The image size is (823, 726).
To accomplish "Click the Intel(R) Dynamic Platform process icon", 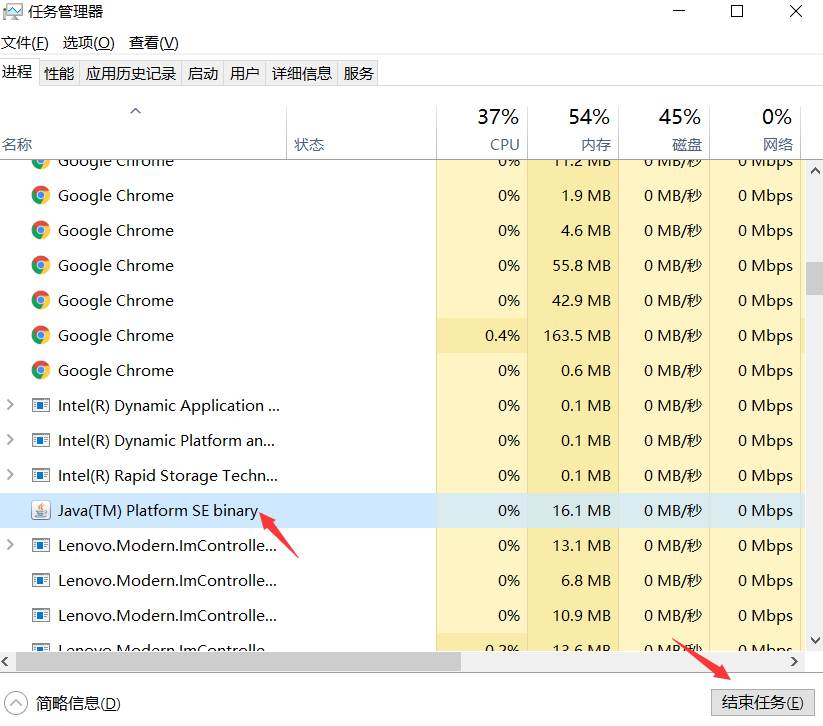I will tap(41, 440).
